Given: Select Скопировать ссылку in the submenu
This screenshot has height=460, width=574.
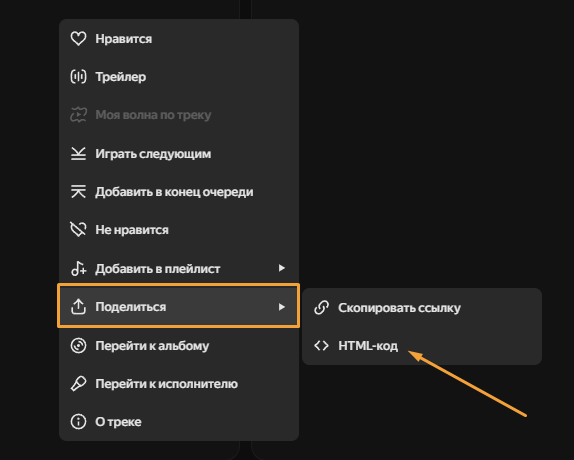Looking at the screenshot, I should 422,308.
